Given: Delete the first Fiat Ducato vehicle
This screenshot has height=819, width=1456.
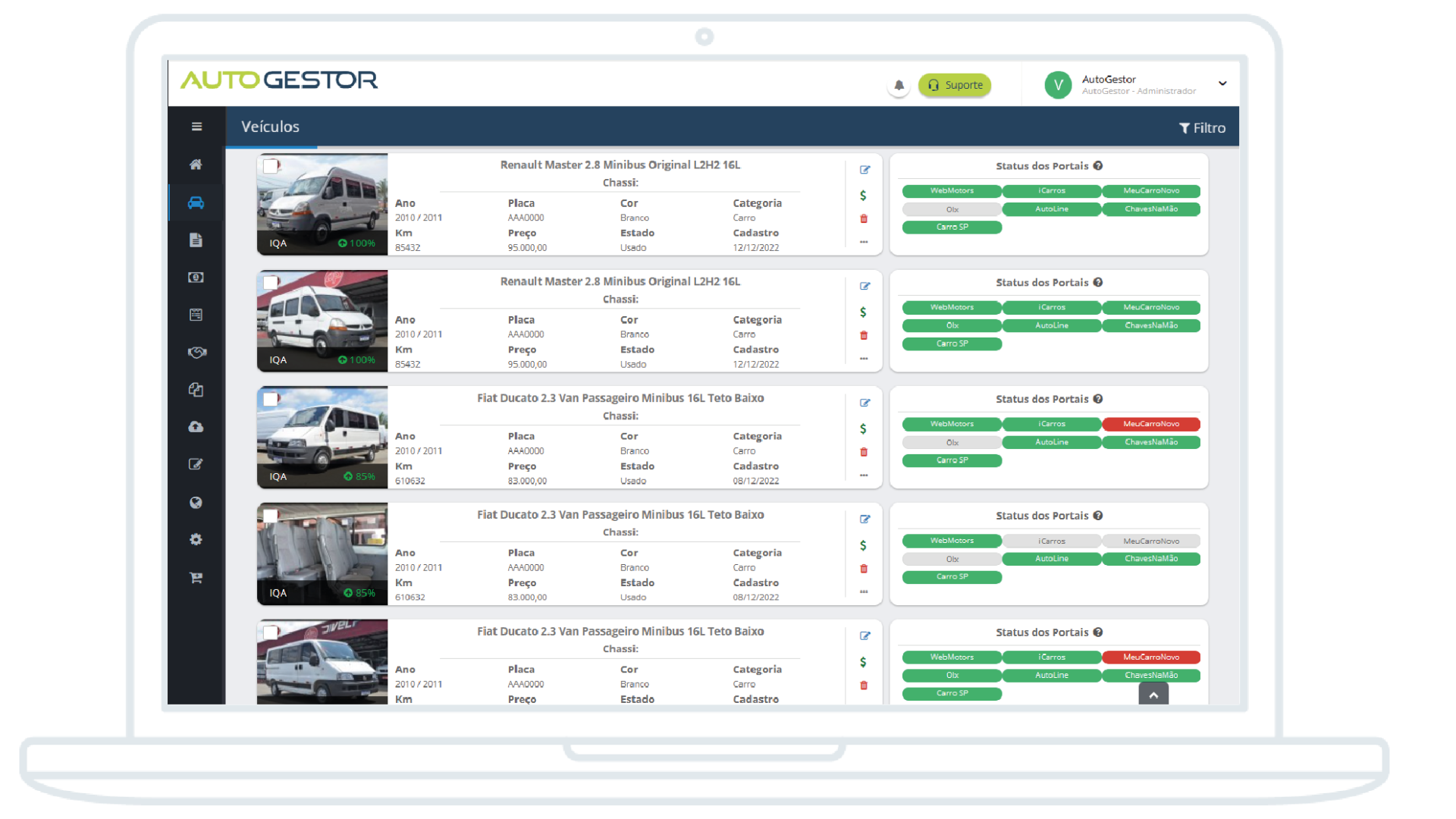Looking at the screenshot, I should click(x=864, y=453).
